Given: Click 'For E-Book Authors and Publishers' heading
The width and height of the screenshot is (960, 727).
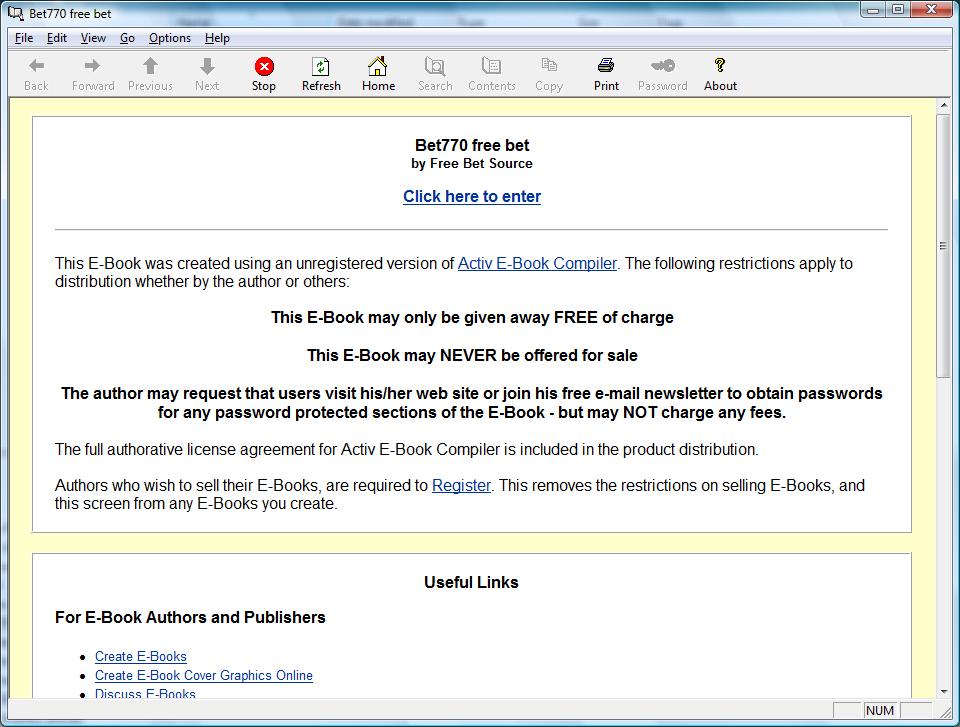Looking at the screenshot, I should pos(190,617).
